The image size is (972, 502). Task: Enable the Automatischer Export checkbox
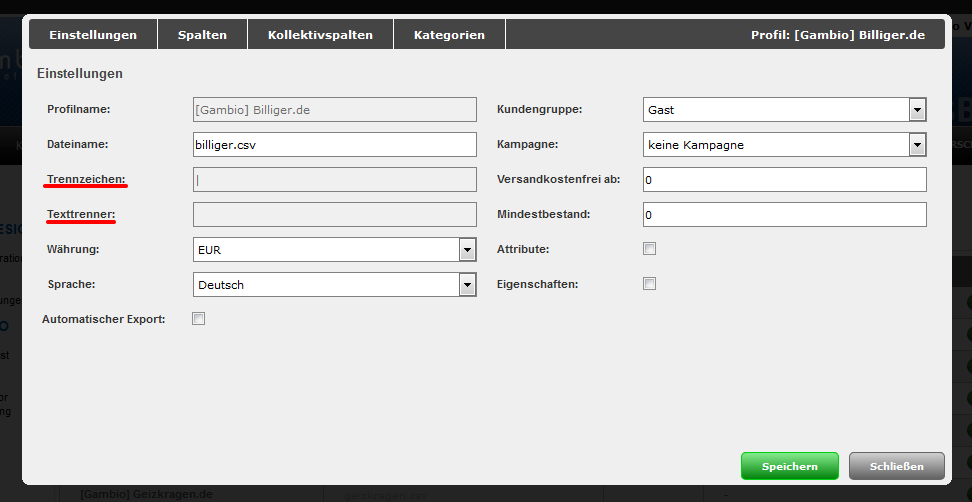pyautogui.click(x=198, y=319)
